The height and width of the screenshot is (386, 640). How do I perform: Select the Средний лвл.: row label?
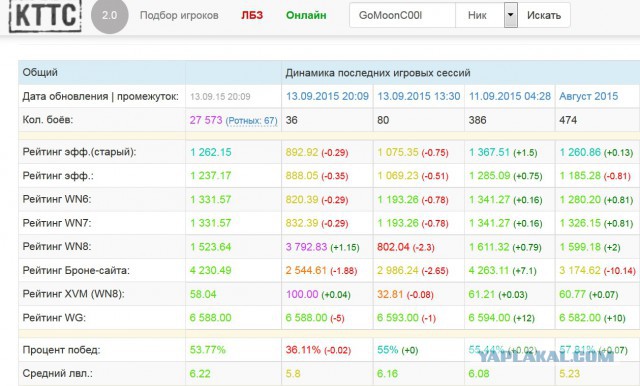[58, 373]
